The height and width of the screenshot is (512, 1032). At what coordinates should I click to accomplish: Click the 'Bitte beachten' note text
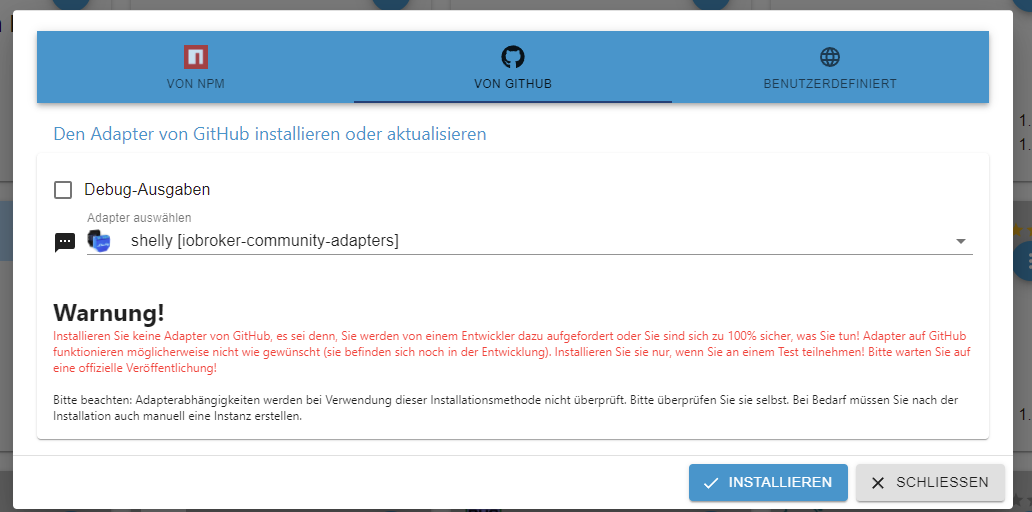[x=505, y=408]
